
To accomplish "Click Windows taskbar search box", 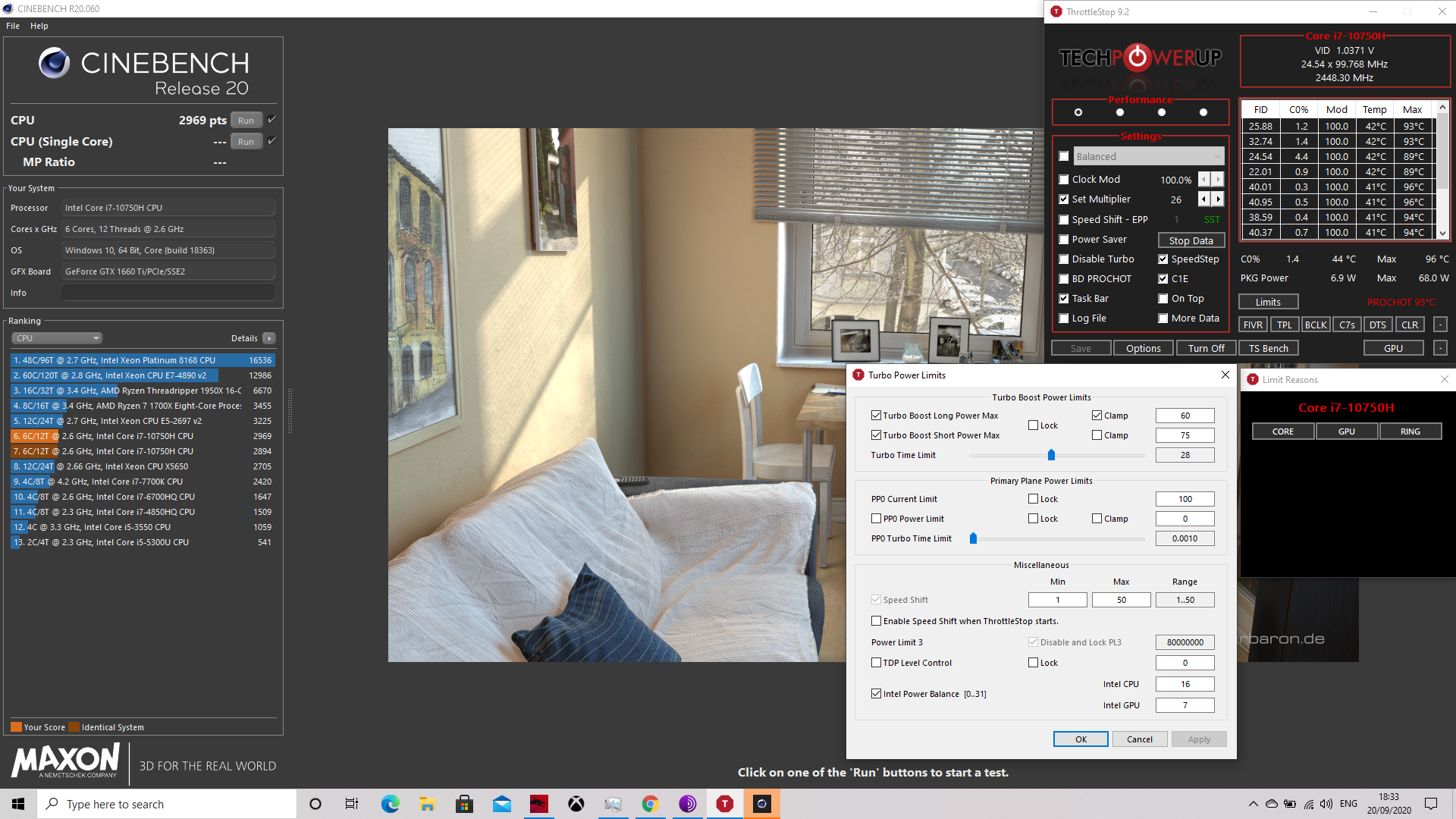I will coord(167,804).
